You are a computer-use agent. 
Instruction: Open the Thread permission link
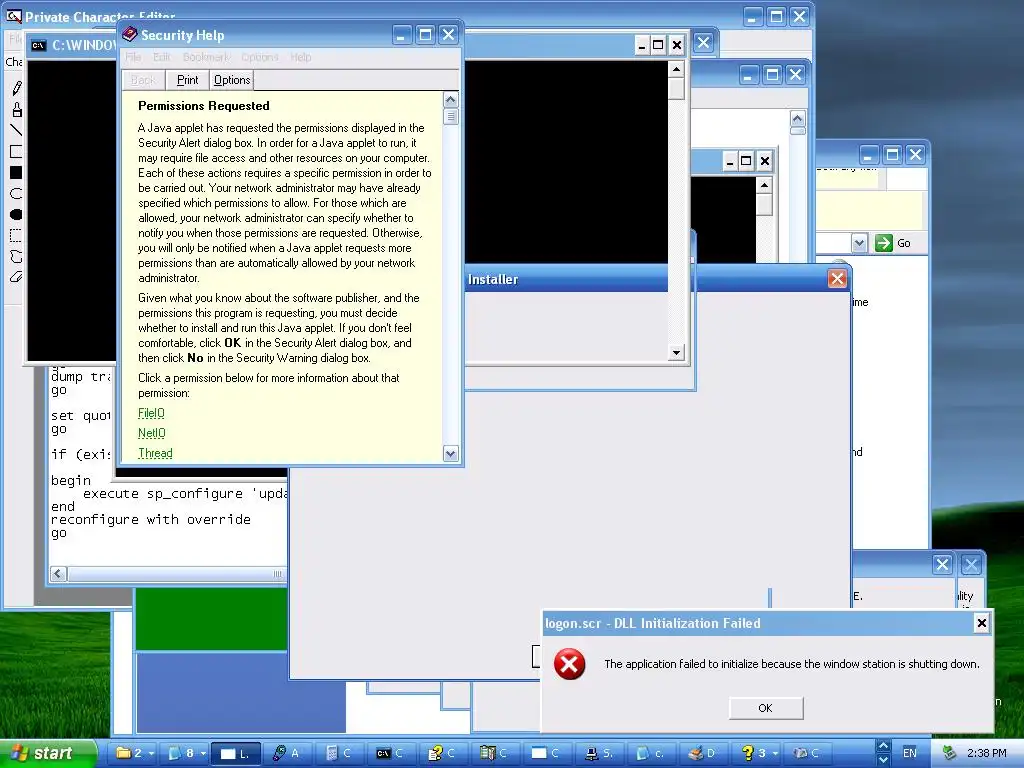pyautogui.click(x=155, y=453)
